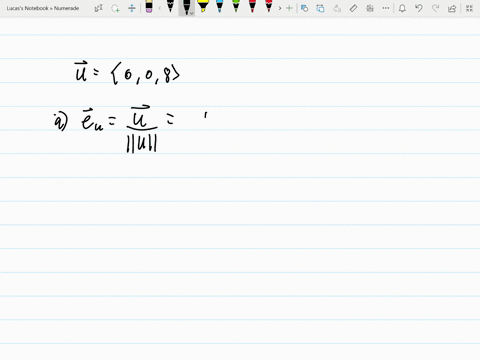Add a new pen with plus button
Viewport: 480px width, 360px height.
(x=289, y=8)
